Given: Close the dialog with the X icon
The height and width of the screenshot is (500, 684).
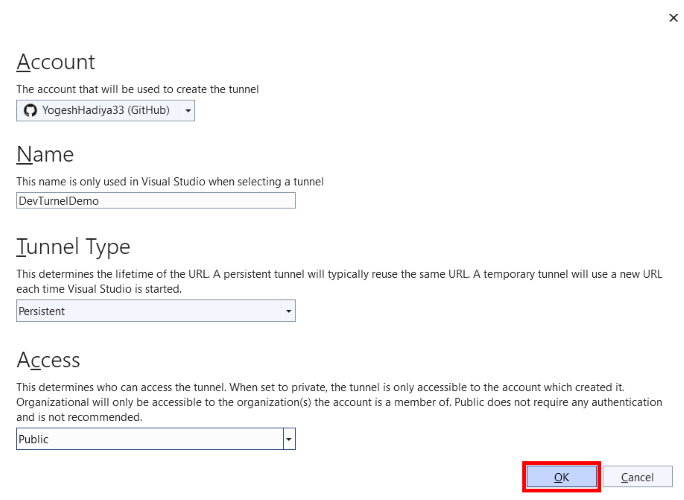Looking at the screenshot, I should click(673, 18).
